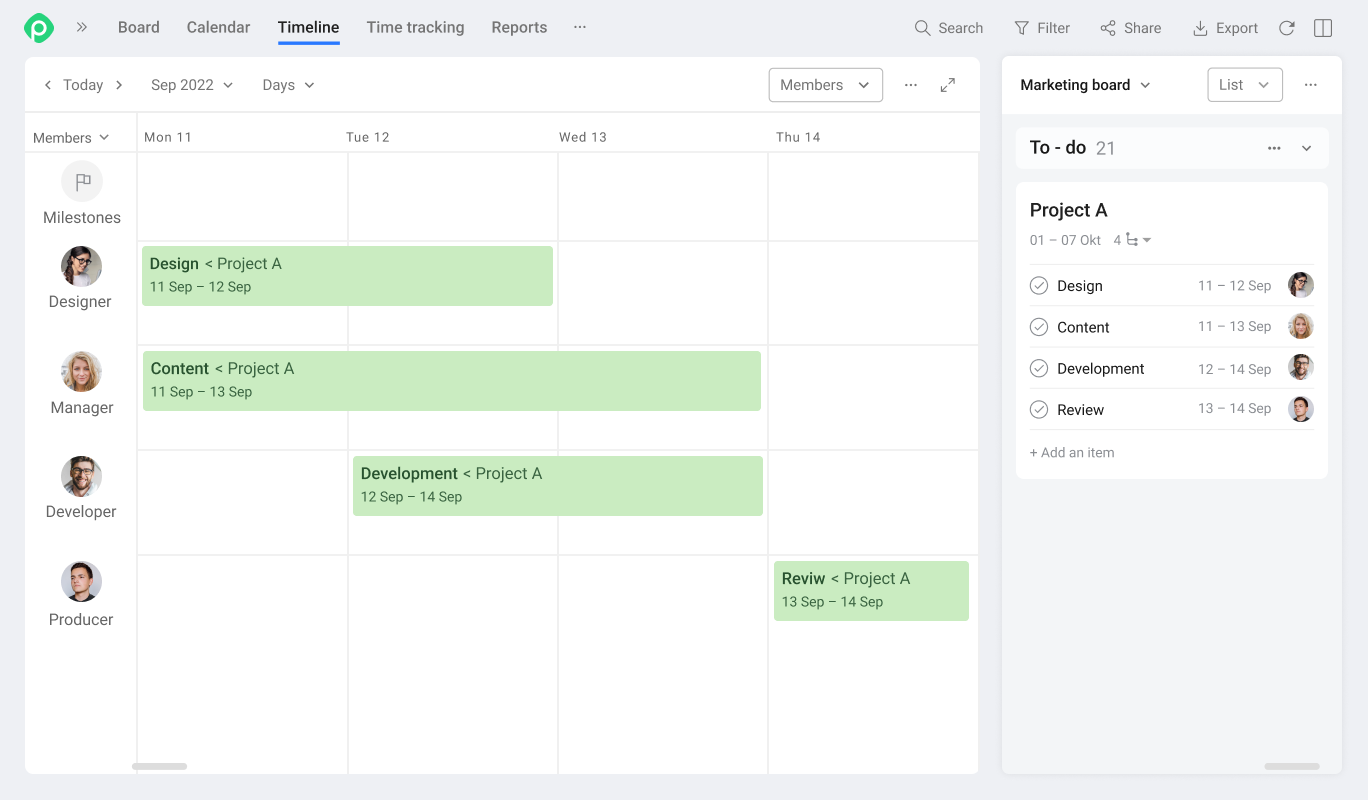The image size is (1368, 800).
Task: Open the To-do list three-dot menu
Action: click(1274, 148)
